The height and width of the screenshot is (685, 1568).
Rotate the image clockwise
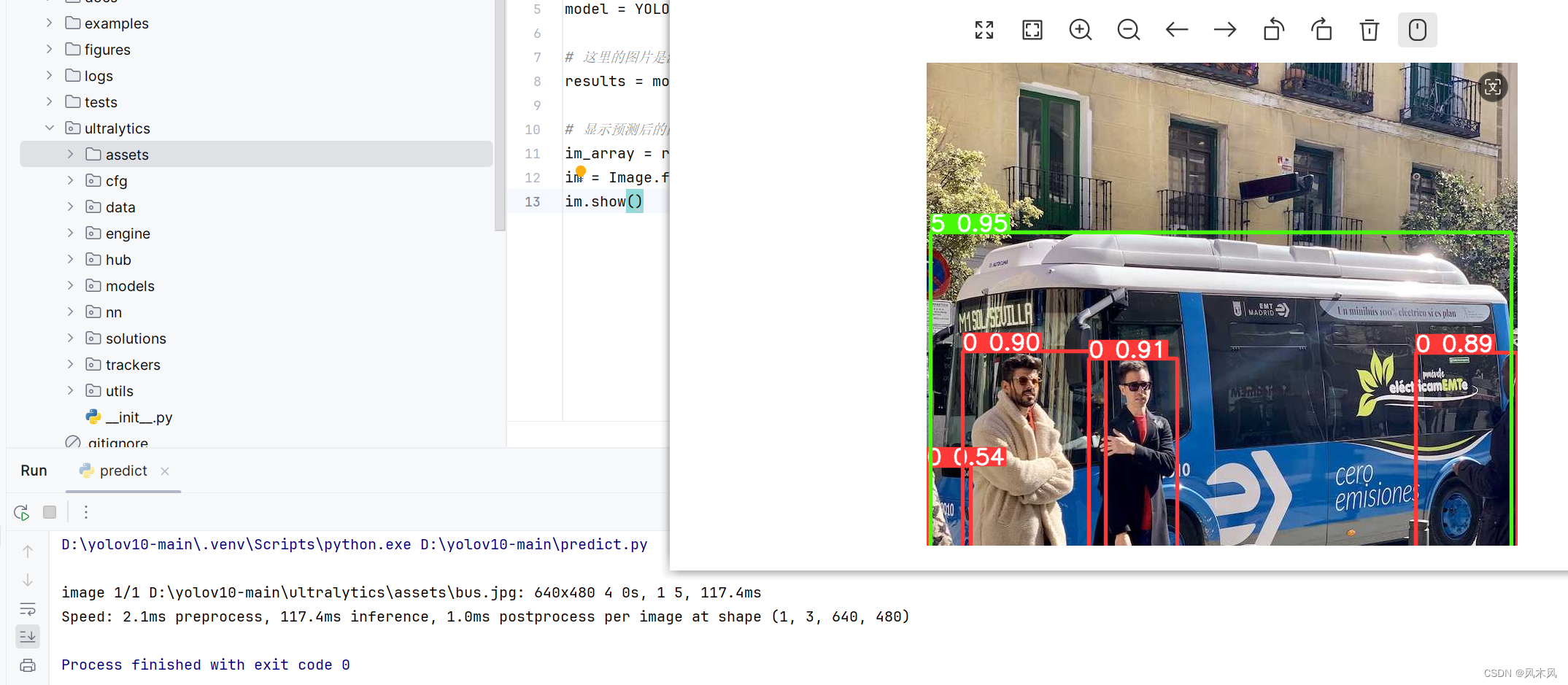(1321, 30)
